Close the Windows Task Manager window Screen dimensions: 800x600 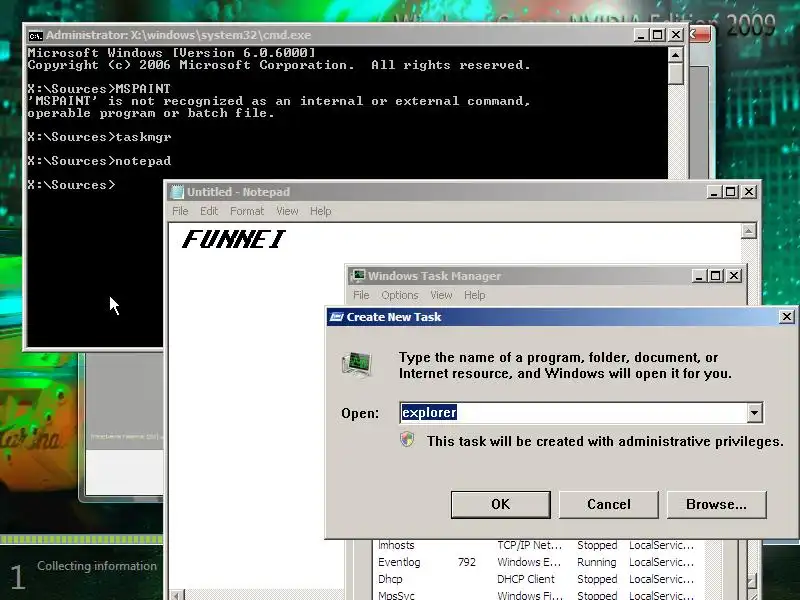pyautogui.click(x=734, y=276)
